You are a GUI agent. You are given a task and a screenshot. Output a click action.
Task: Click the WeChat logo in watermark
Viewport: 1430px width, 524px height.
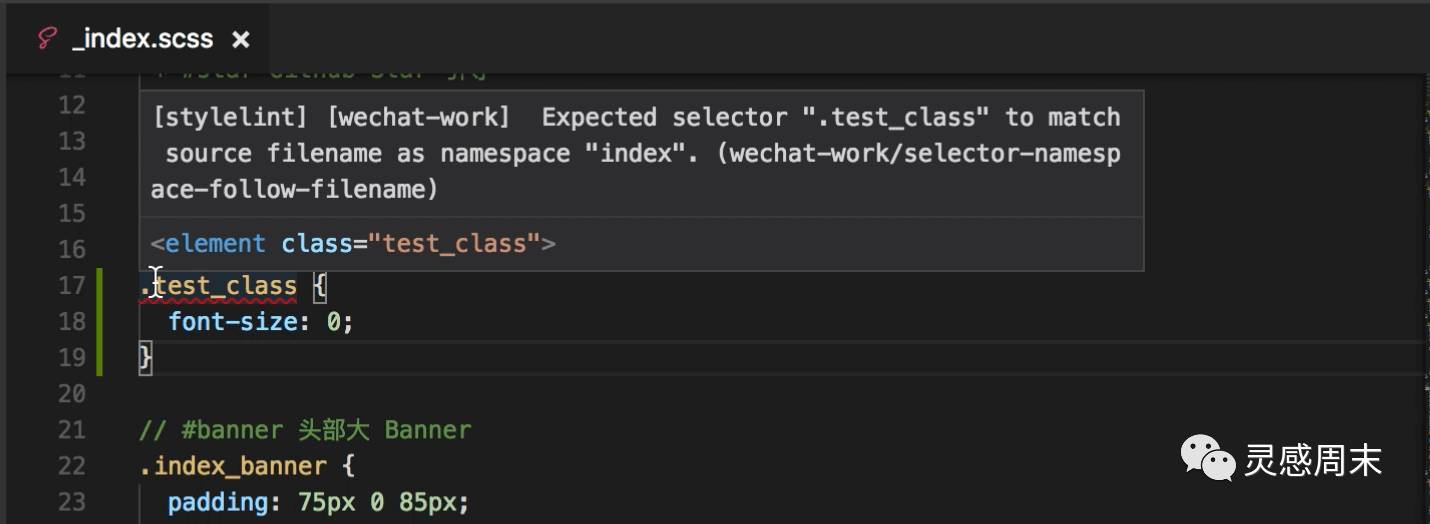coord(1207,459)
